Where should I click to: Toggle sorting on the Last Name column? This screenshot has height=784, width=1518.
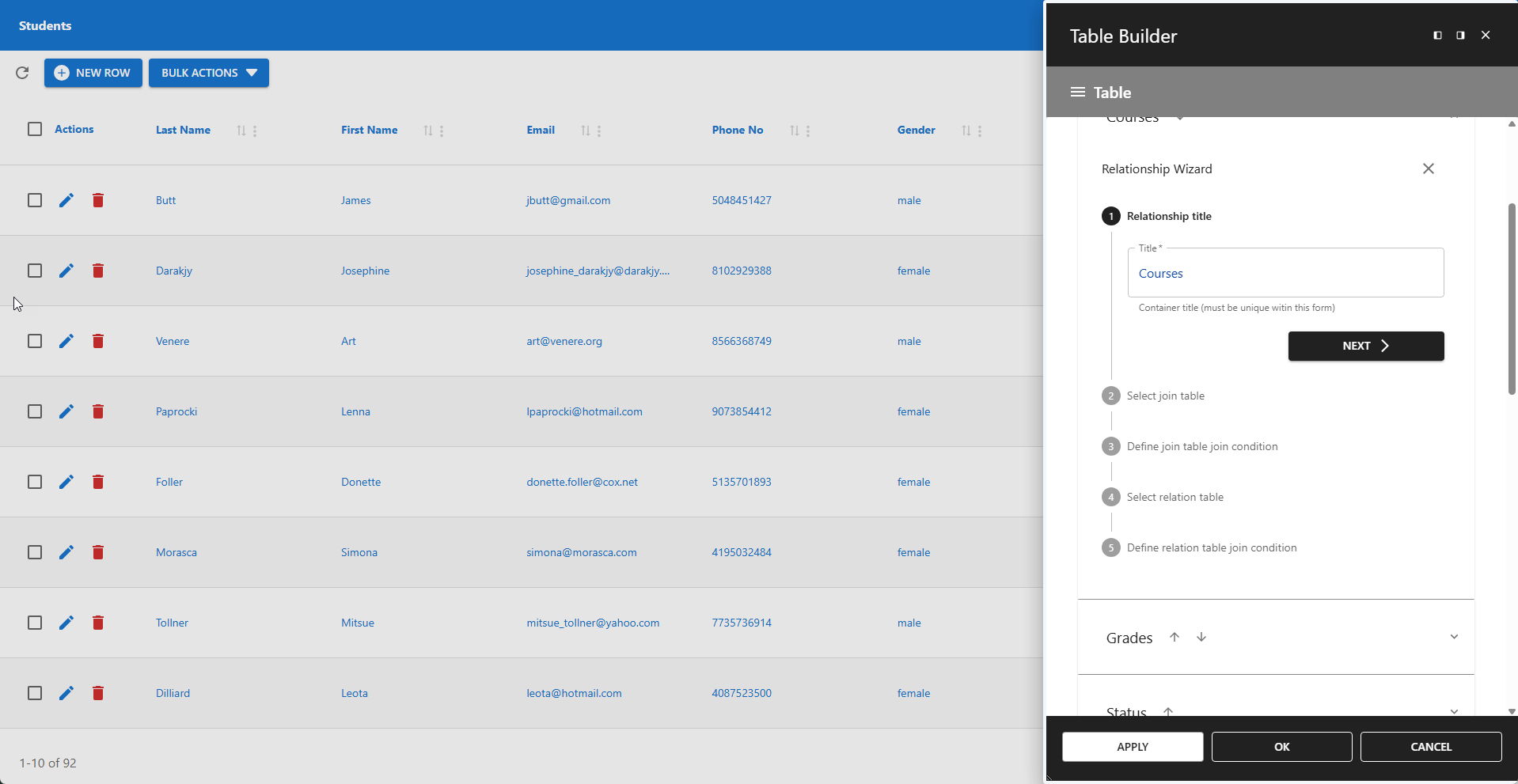241,131
